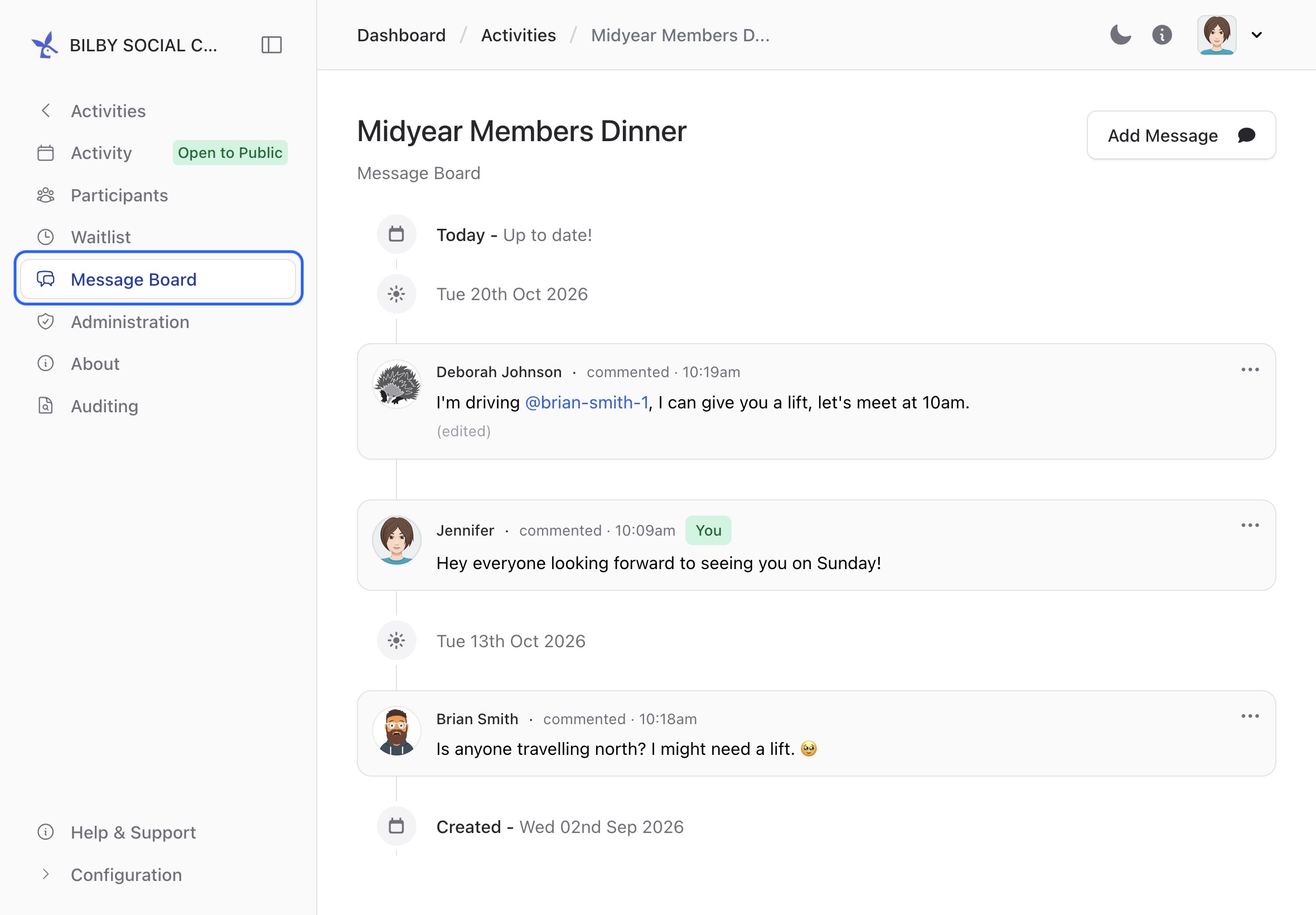Click the Brian Smith name
1316x915 pixels.
pos(477,719)
